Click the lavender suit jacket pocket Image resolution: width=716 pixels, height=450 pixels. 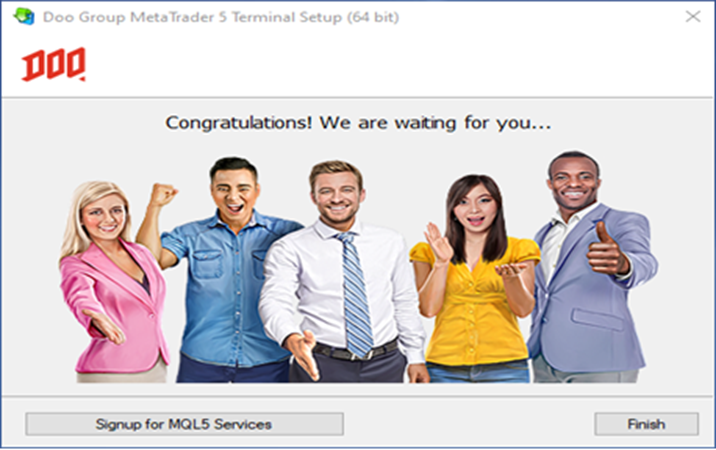(x=597, y=319)
